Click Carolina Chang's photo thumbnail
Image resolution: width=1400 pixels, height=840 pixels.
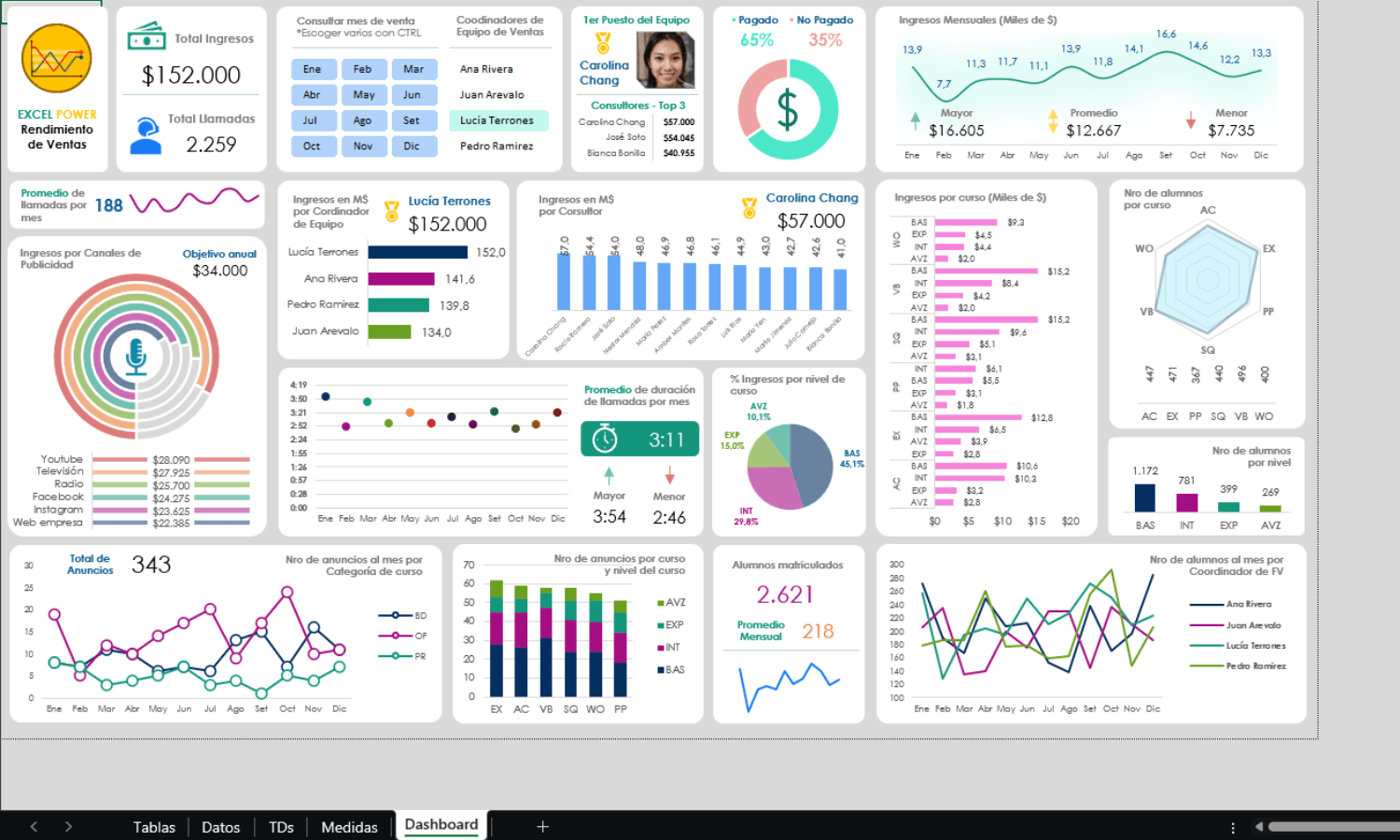665,60
